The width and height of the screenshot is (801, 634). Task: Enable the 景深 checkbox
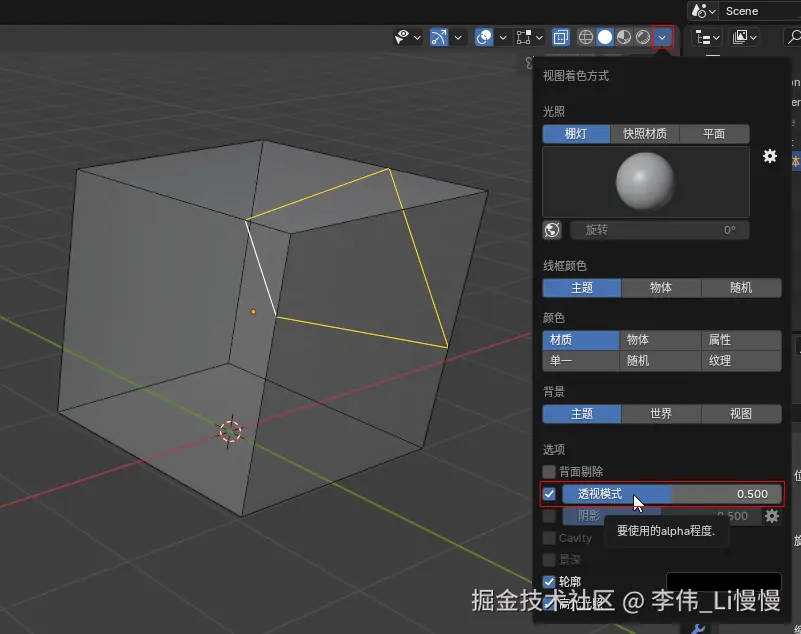549,560
